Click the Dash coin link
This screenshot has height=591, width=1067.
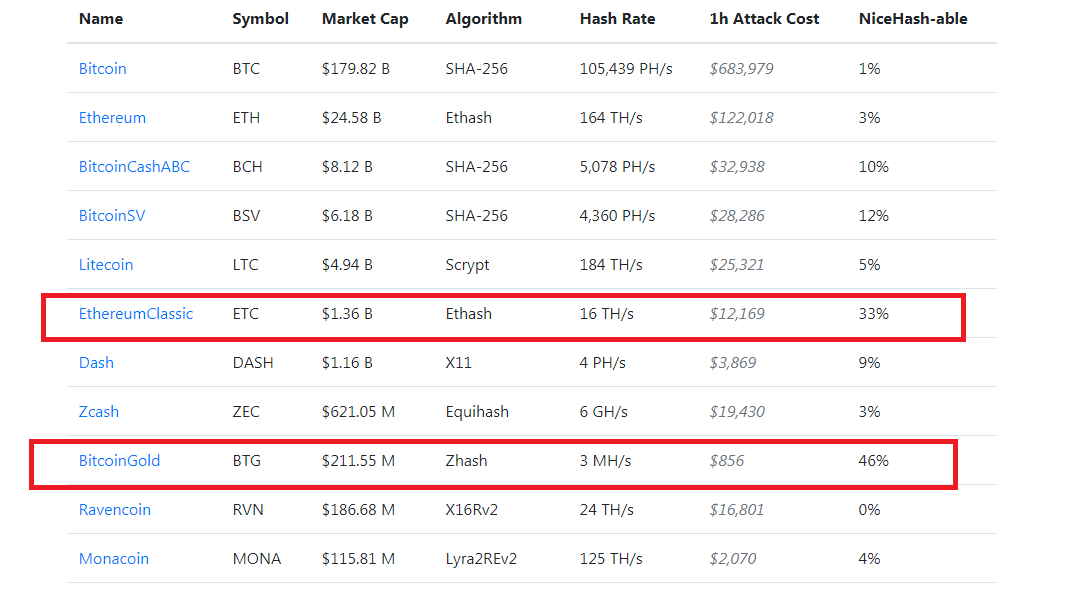point(97,363)
